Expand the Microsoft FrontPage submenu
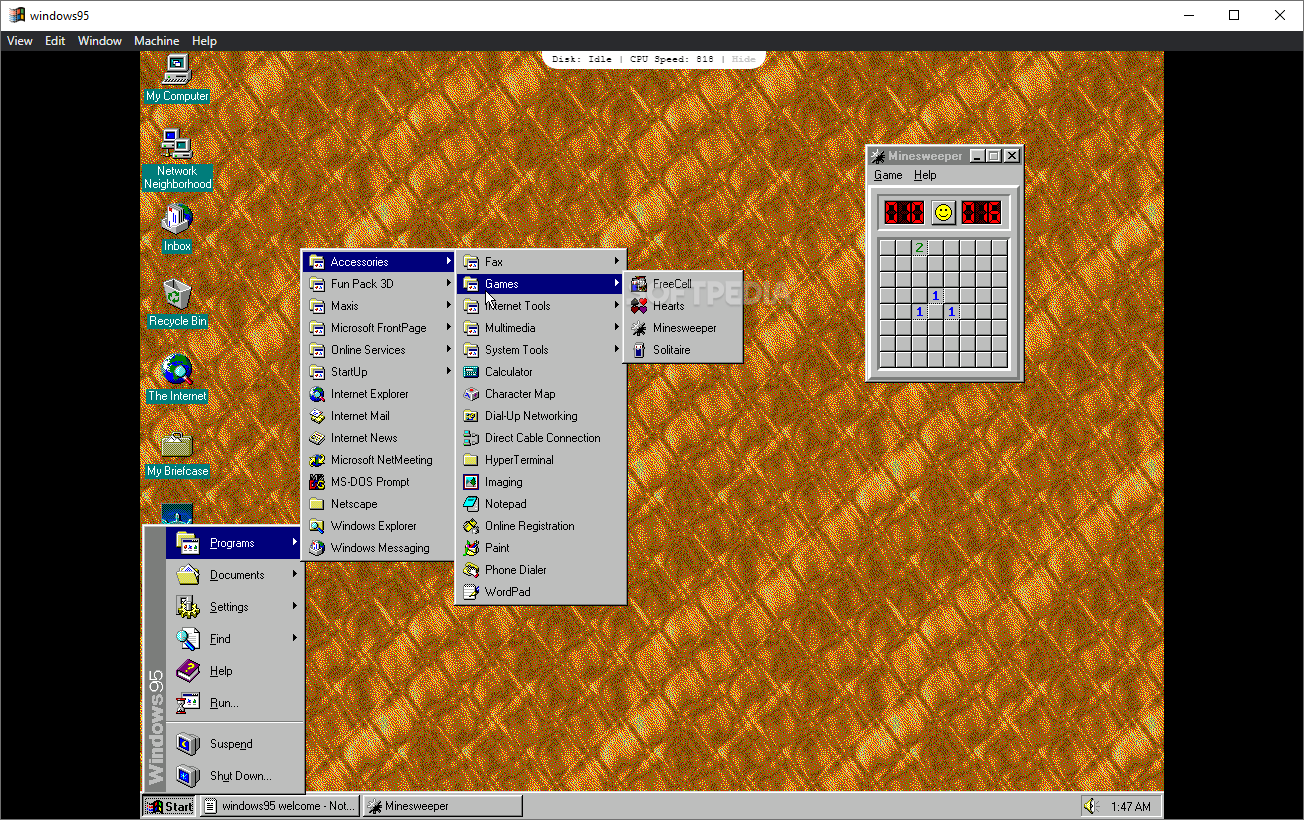Screen dimensions: 1304x820 (x=379, y=328)
